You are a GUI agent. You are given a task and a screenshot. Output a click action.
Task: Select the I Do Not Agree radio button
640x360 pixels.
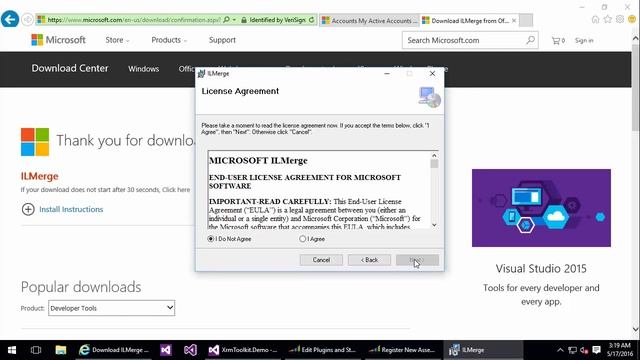[x=211, y=239]
